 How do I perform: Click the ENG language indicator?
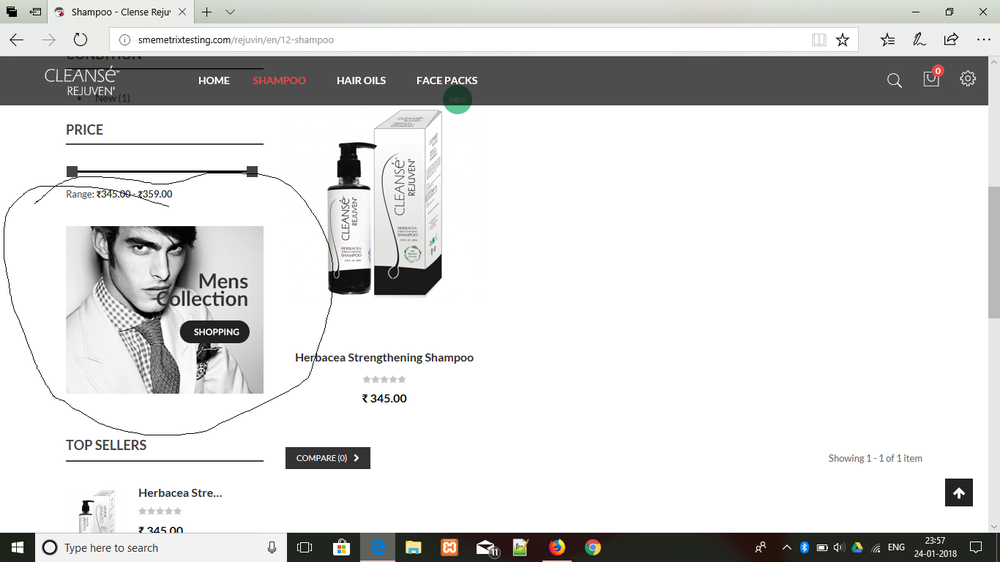tap(896, 547)
